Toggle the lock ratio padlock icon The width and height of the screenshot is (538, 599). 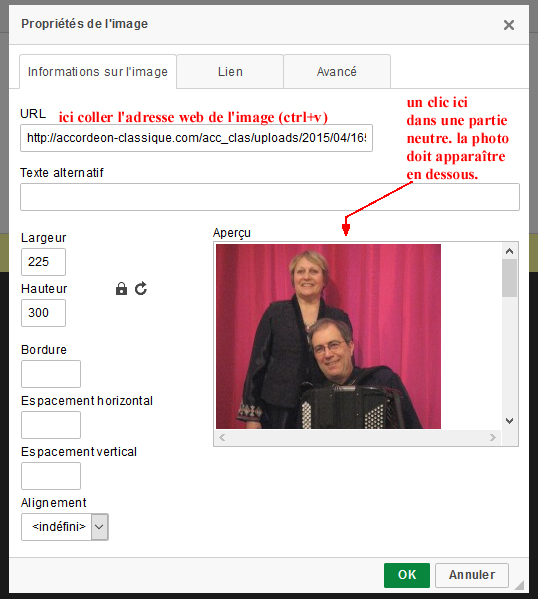tap(121, 288)
